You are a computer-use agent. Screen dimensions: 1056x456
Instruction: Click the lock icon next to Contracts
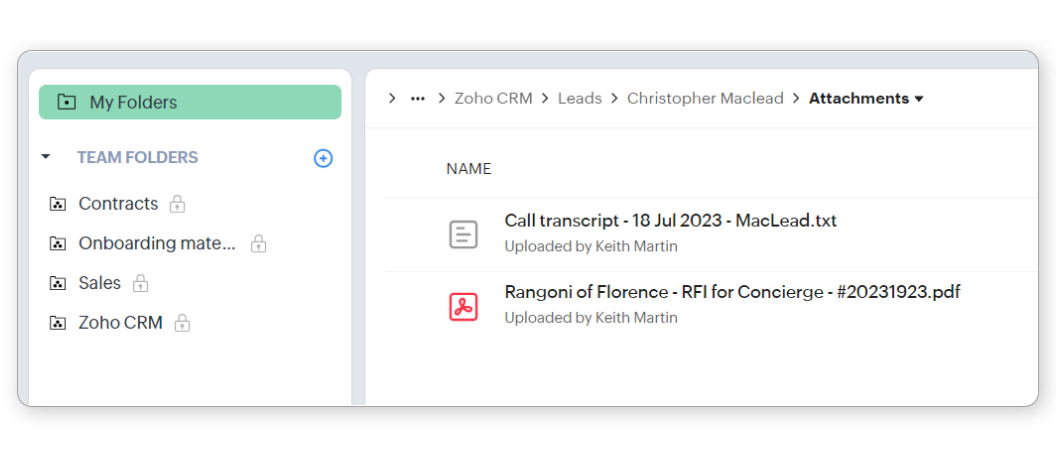(177, 204)
